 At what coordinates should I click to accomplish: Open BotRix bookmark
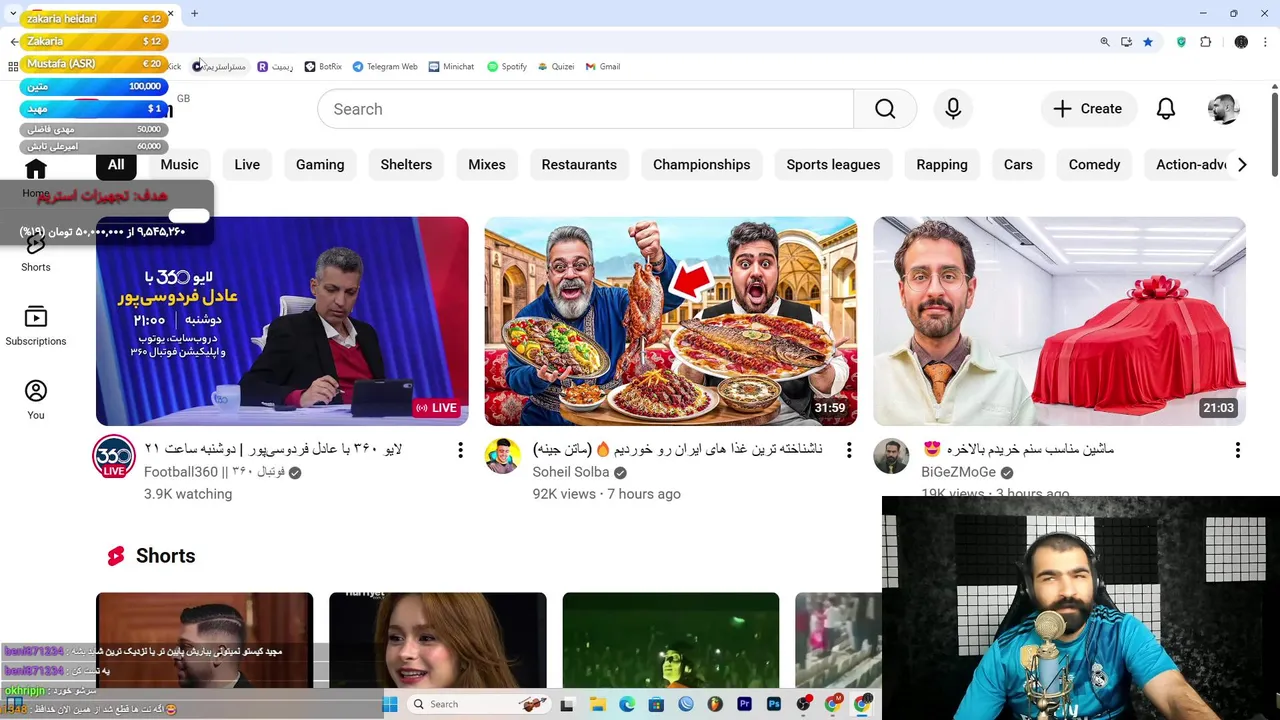click(x=323, y=67)
